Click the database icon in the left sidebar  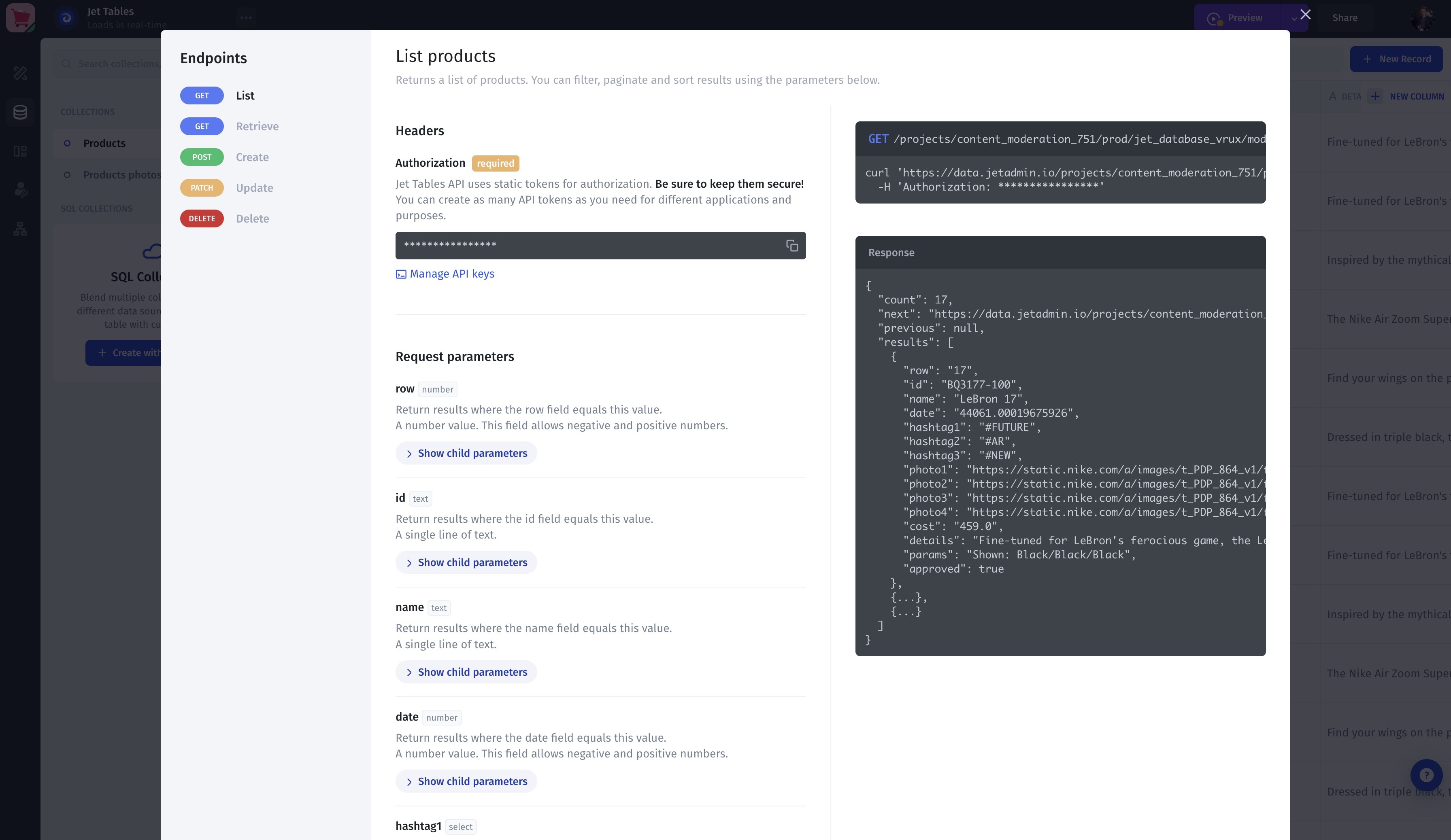20,112
